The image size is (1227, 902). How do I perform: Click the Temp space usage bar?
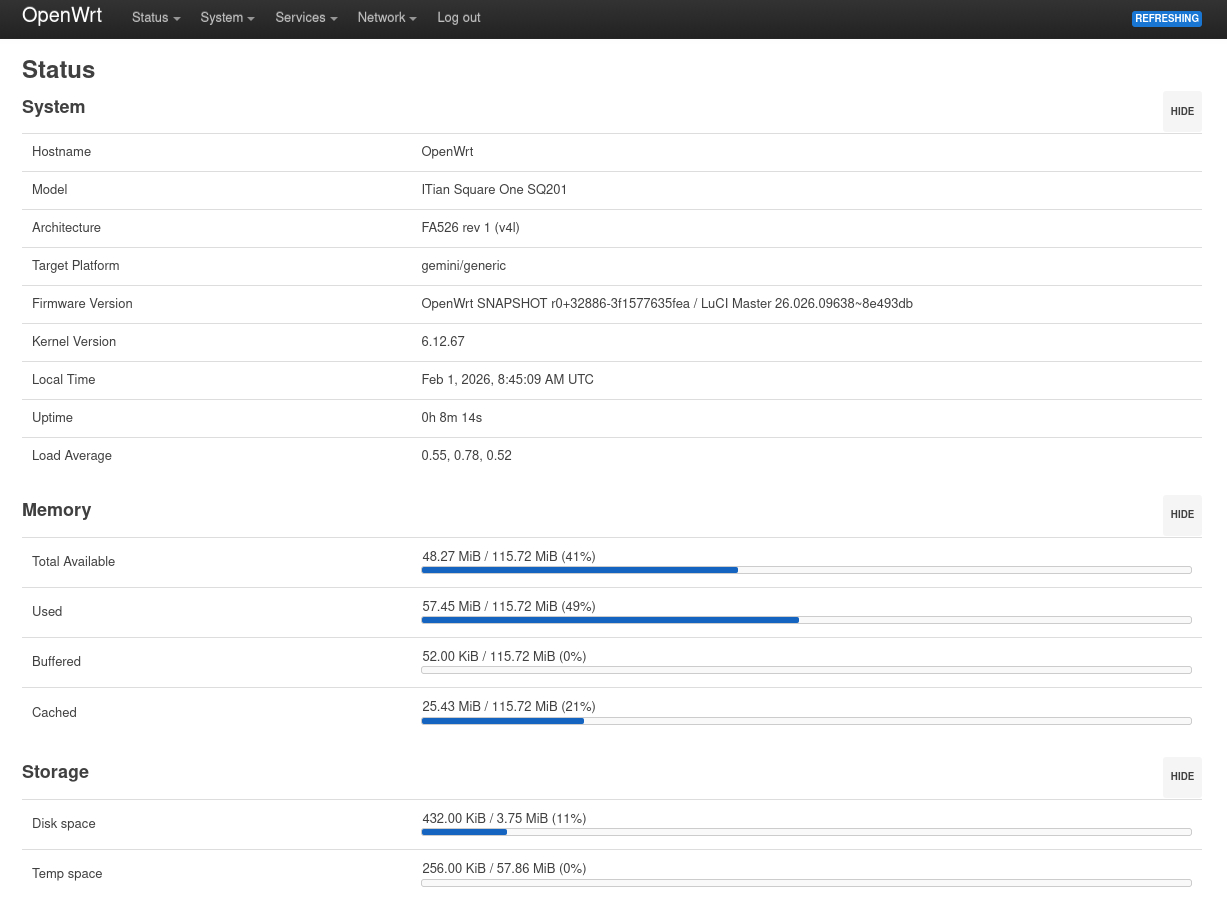pyautogui.click(x=806, y=883)
